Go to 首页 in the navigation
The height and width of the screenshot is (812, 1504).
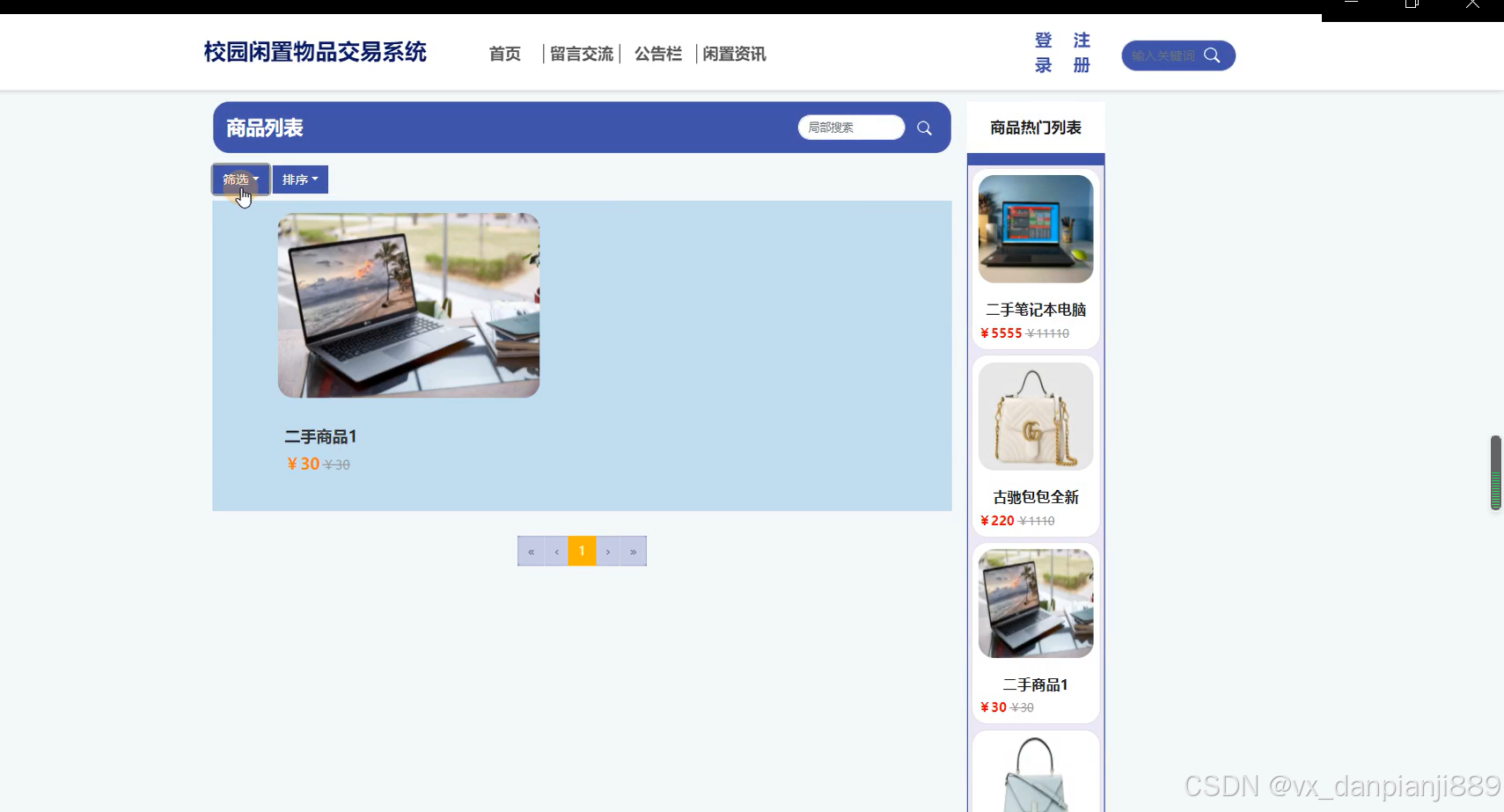505,55
